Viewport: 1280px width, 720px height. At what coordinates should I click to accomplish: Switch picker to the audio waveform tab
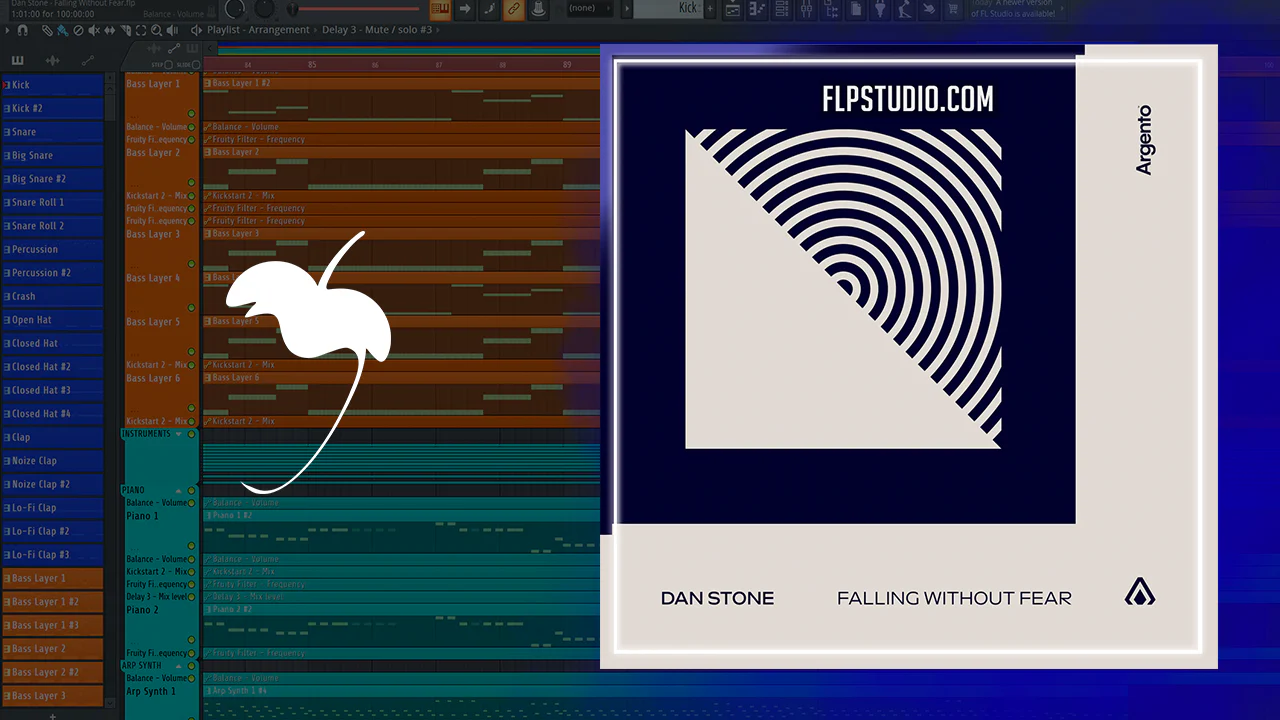(52, 61)
